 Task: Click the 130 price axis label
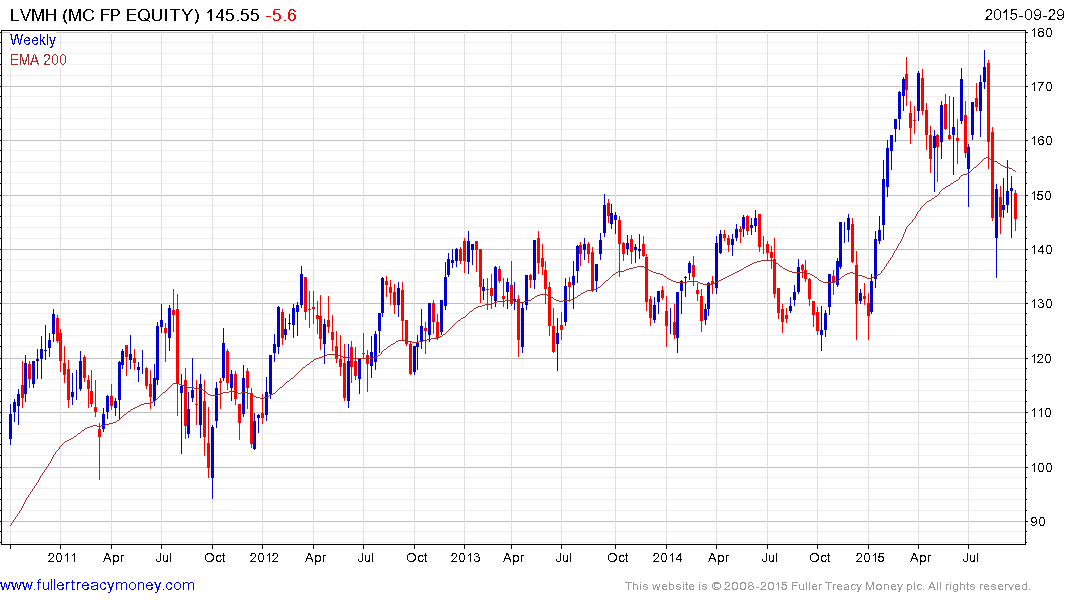[1041, 304]
